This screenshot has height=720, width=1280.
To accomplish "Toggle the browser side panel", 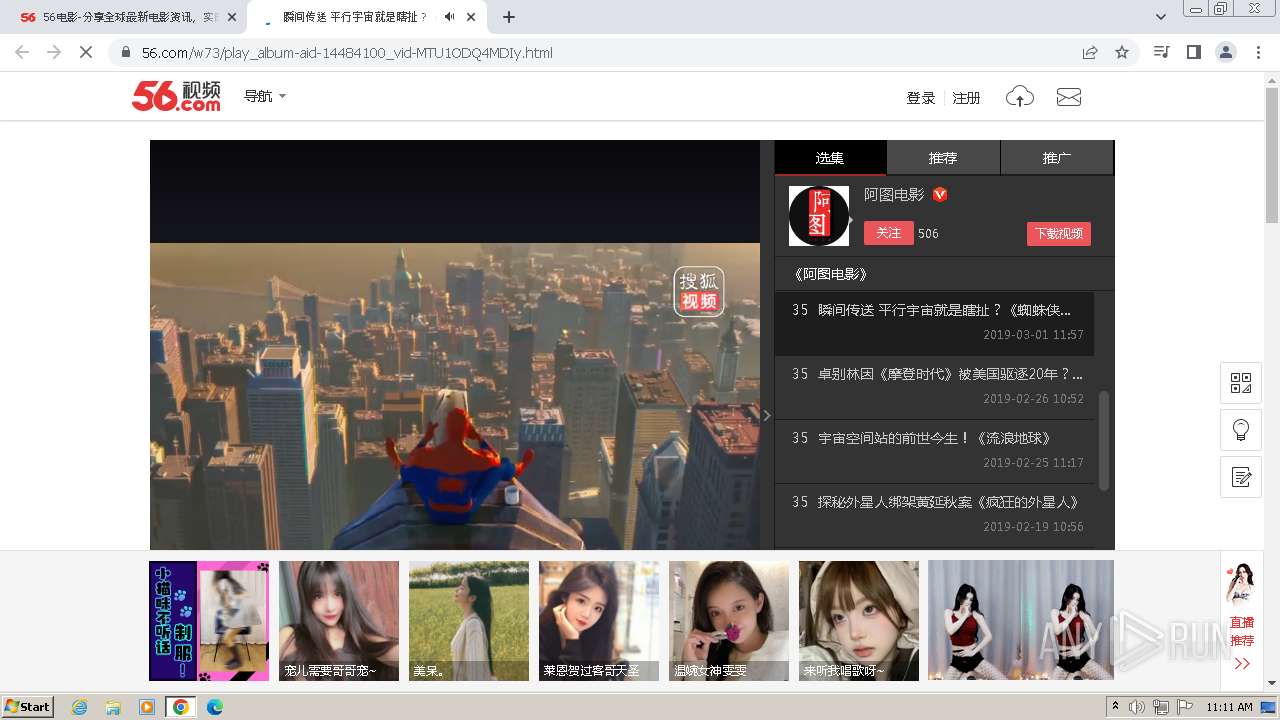I will pyautogui.click(x=1193, y=52).
